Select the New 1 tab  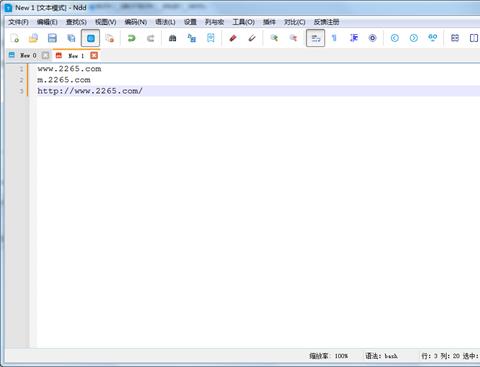pyautogui.click(x=76, y=56)
